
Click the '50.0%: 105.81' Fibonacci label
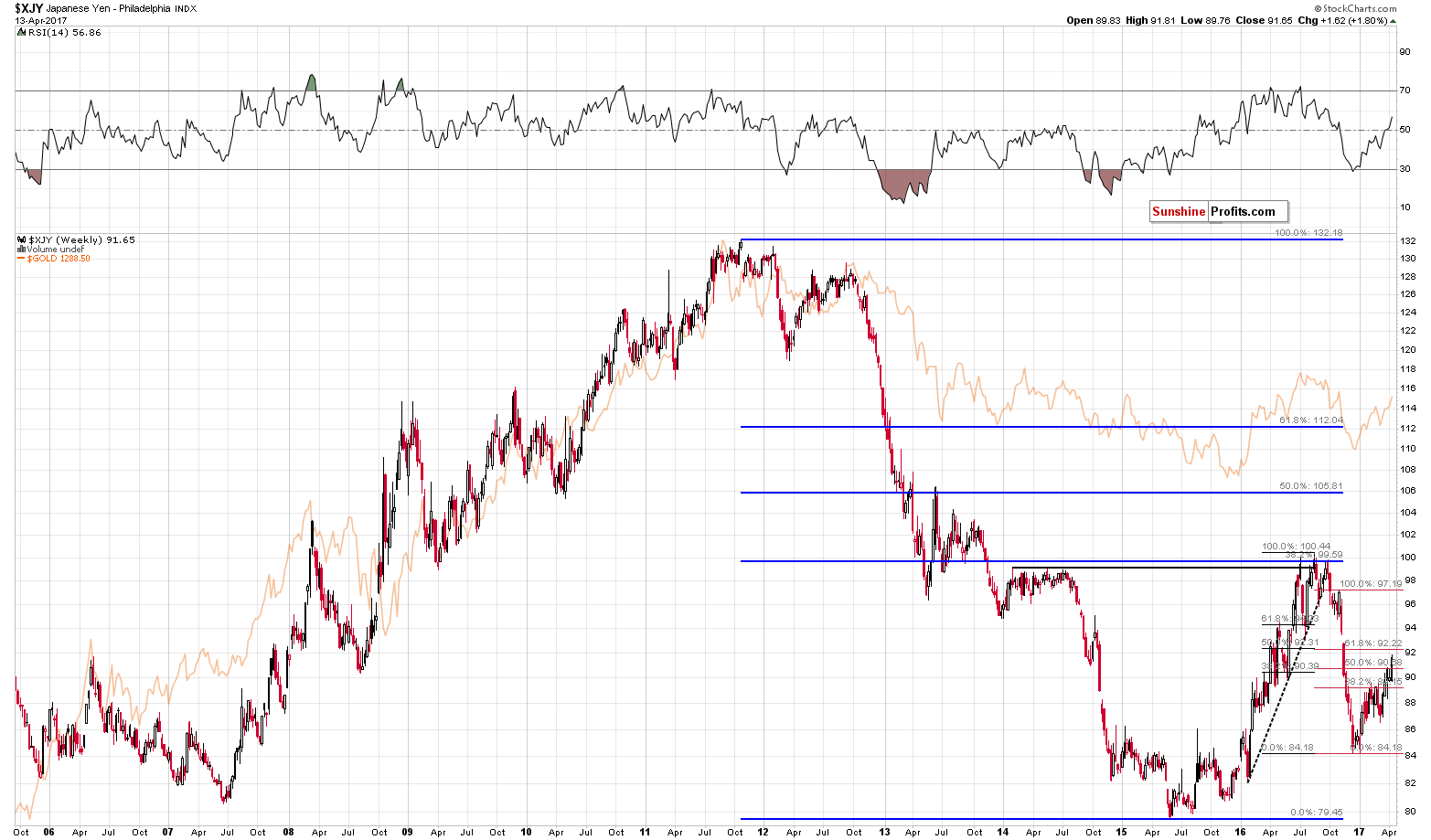[x=1311, y=486]
